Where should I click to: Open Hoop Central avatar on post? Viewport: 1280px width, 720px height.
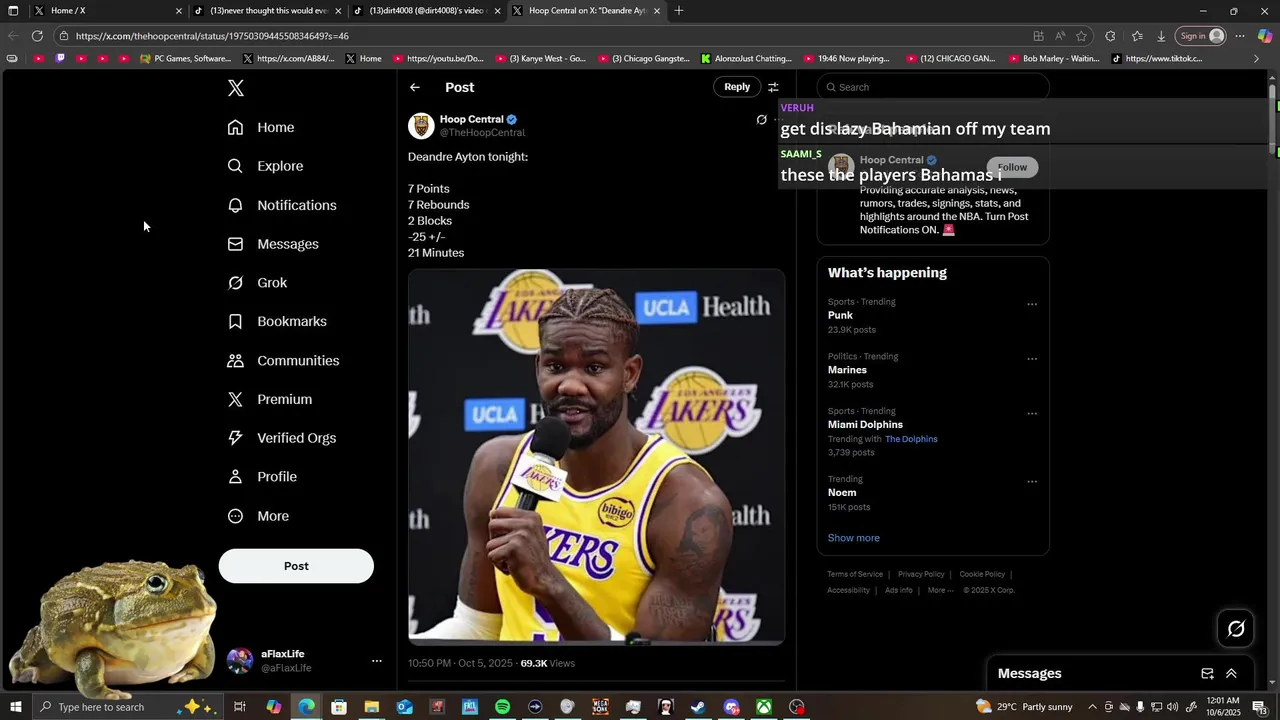[421, 125]
